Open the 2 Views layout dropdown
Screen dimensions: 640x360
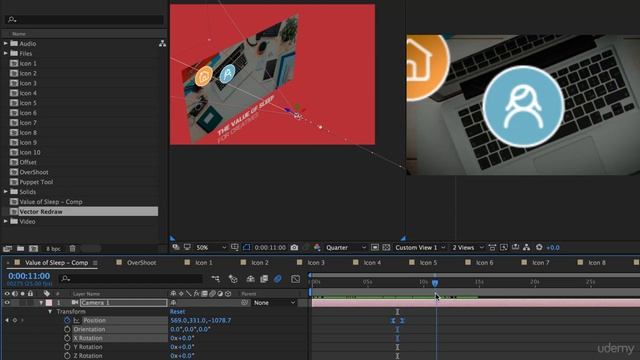coord(467,247)
